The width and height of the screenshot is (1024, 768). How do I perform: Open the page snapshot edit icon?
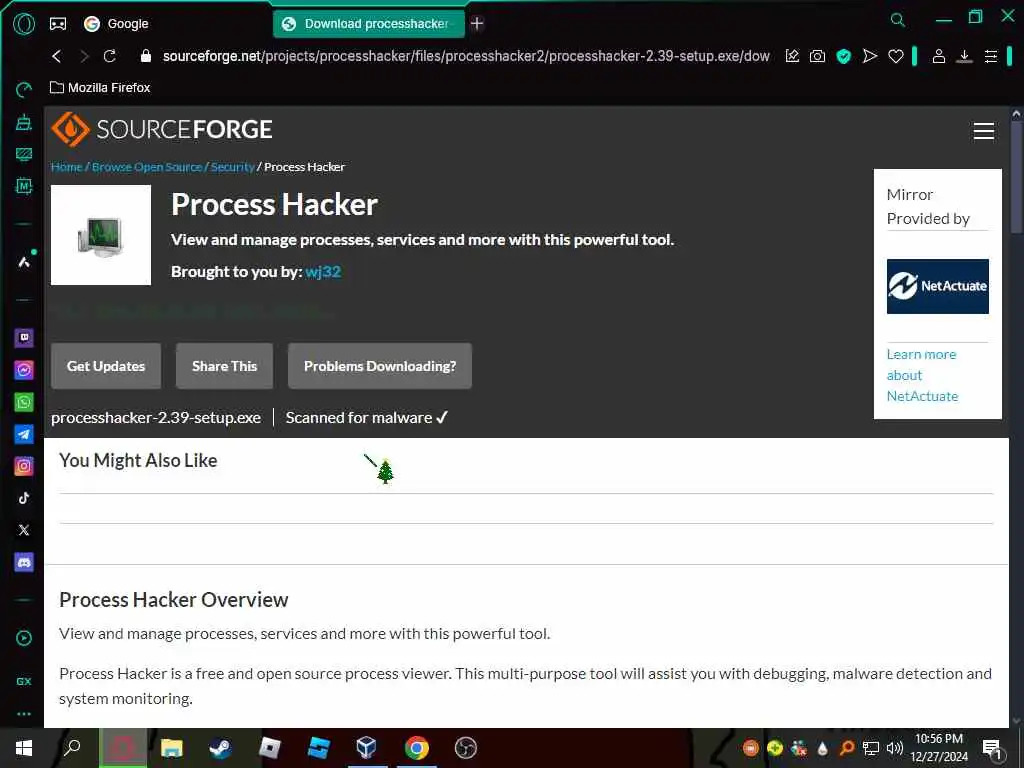792,57
